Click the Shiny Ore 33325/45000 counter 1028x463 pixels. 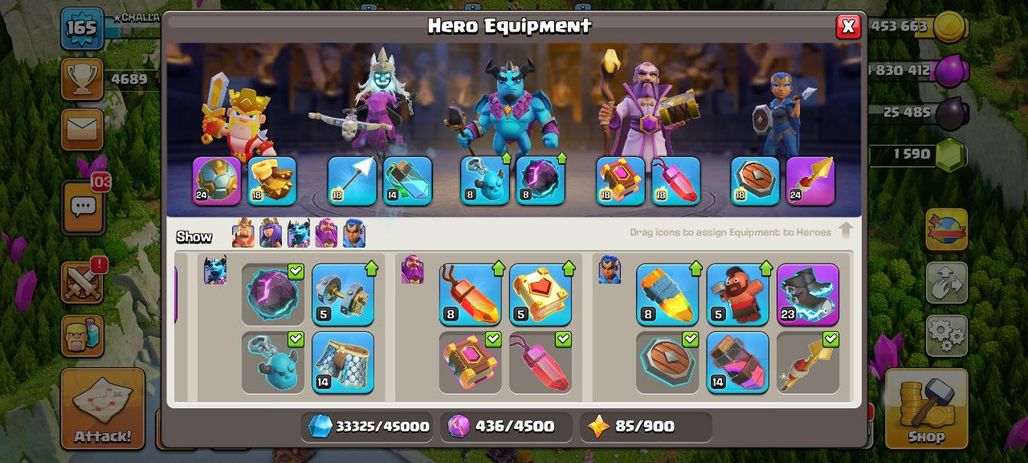(368, 426)
